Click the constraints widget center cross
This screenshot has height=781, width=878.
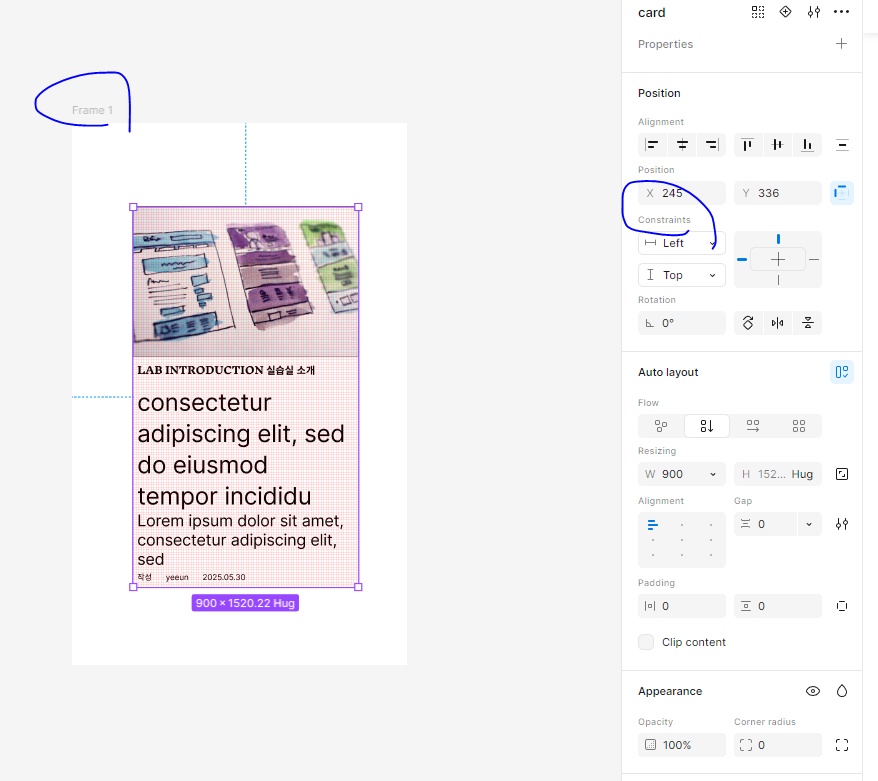[778, 260]
